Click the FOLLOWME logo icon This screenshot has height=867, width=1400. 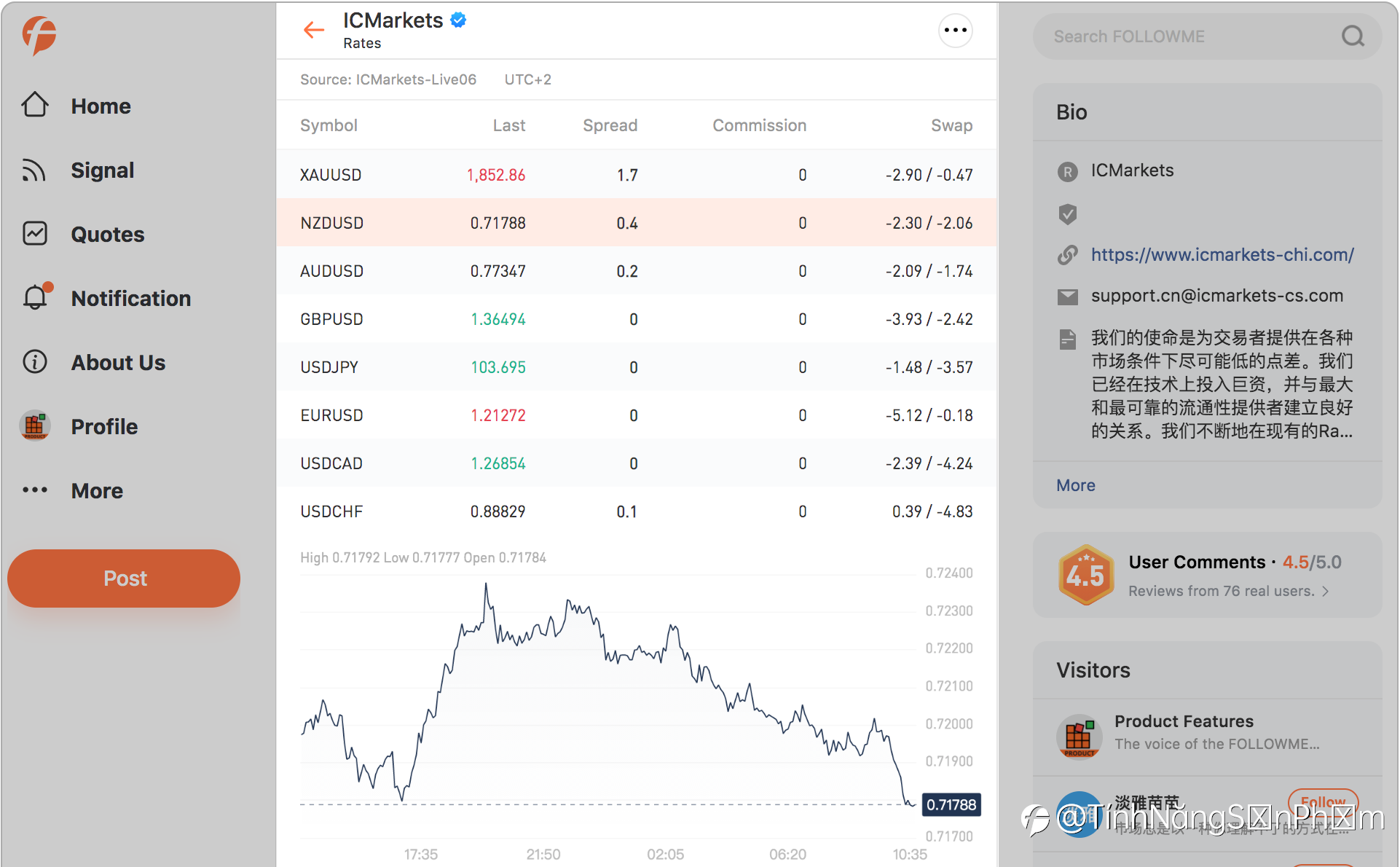point(39,35)
